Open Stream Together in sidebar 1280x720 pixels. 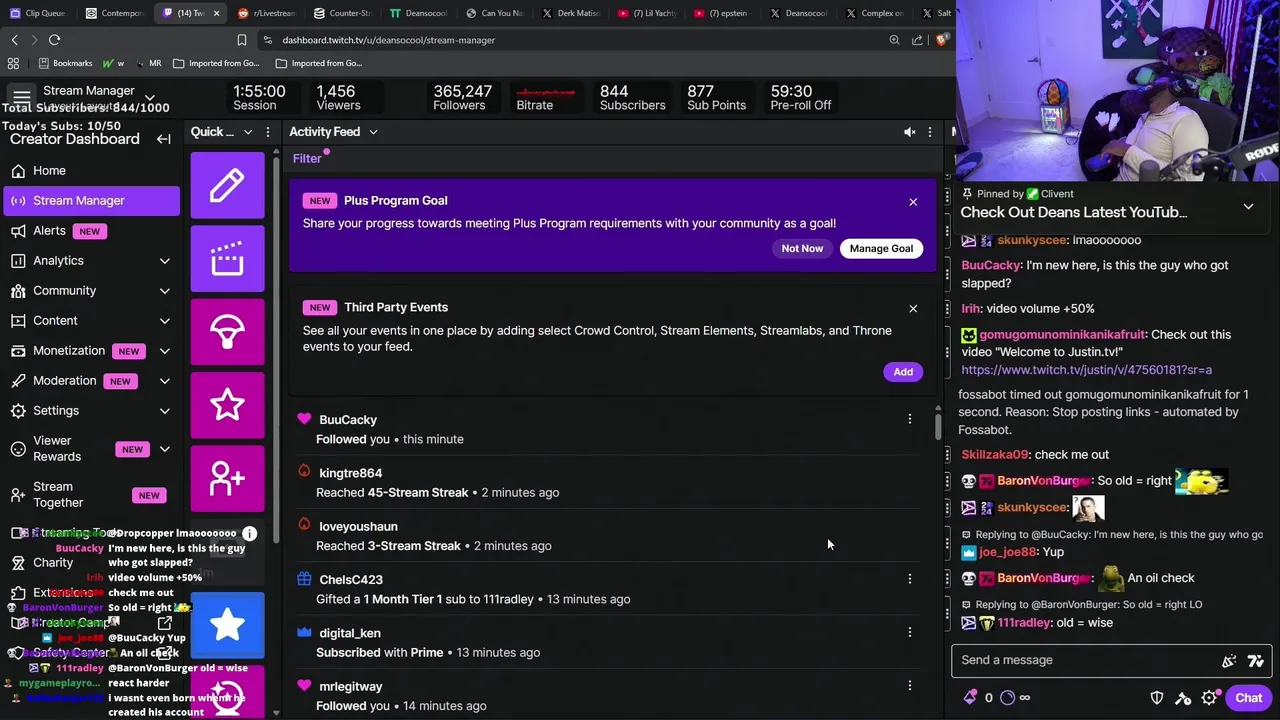point(92,495)
